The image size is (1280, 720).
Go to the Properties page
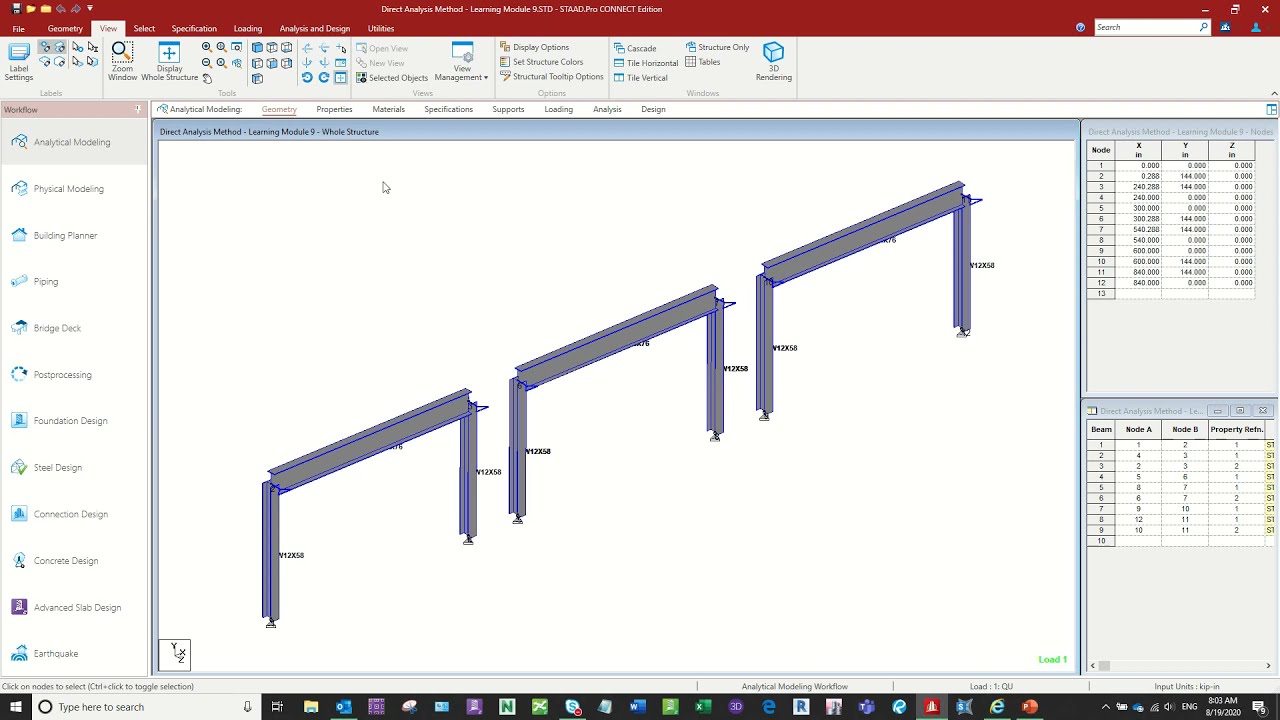click(334, 109)
